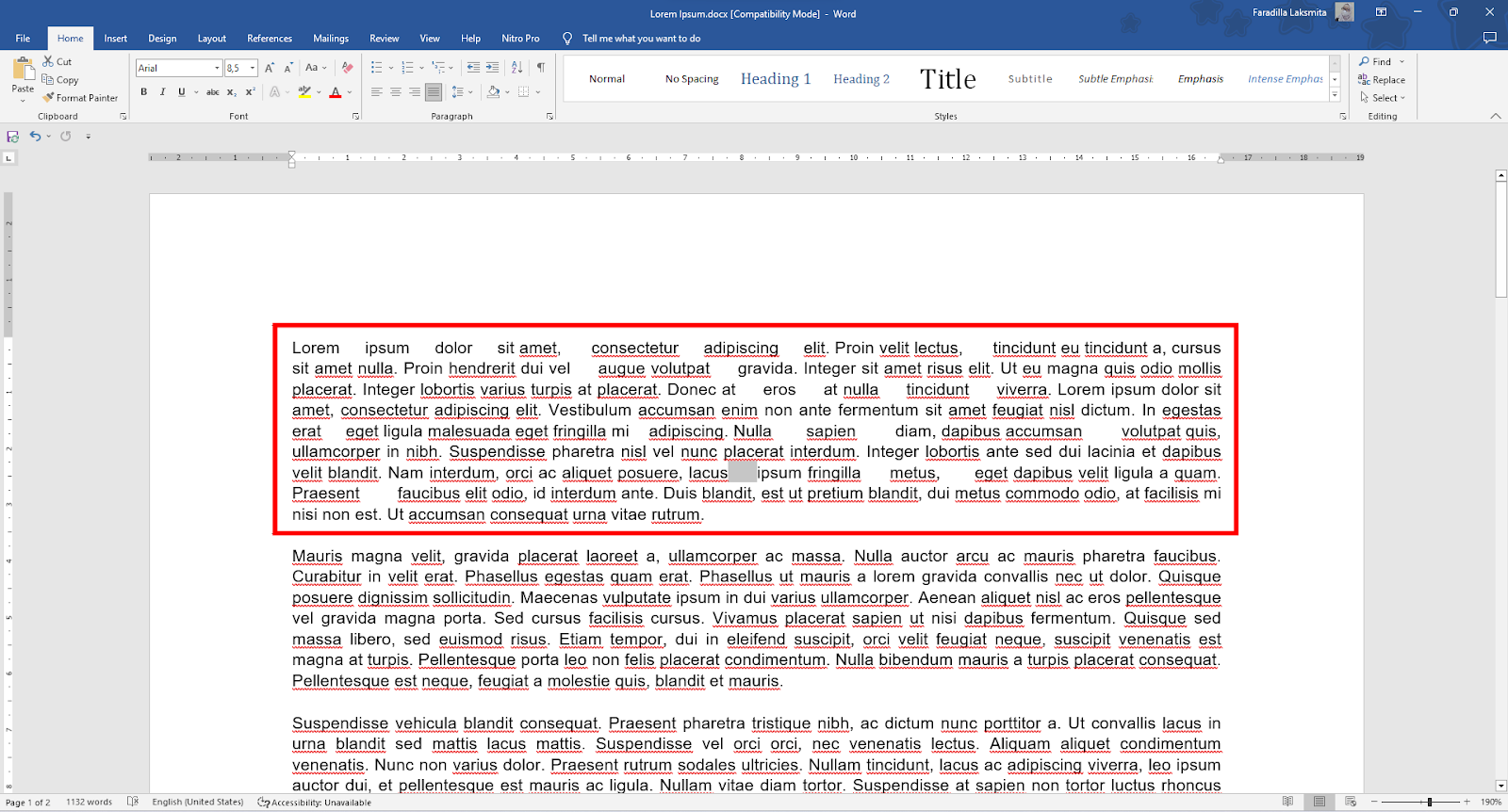Toggle italic formatting
The width and height of the screenshot is (1508, 812).
click(162, 92)
